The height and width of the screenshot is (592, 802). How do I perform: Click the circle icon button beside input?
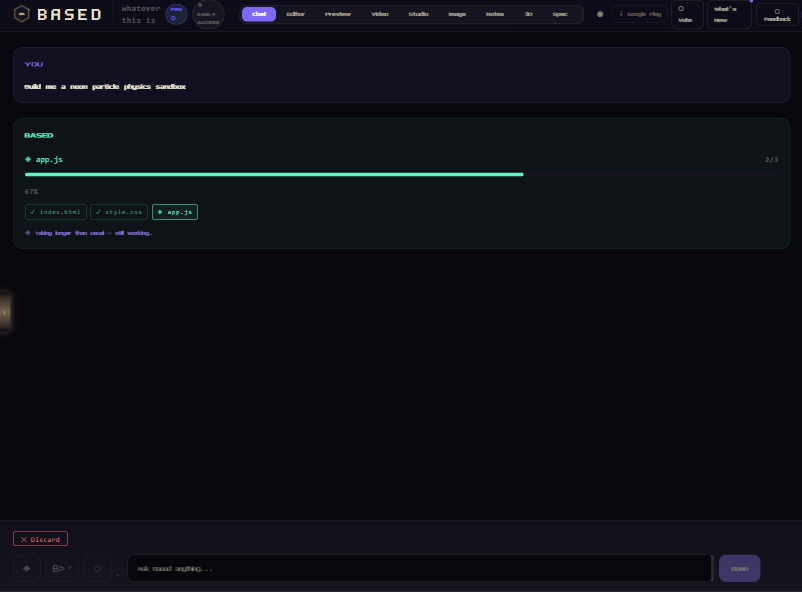97,568
